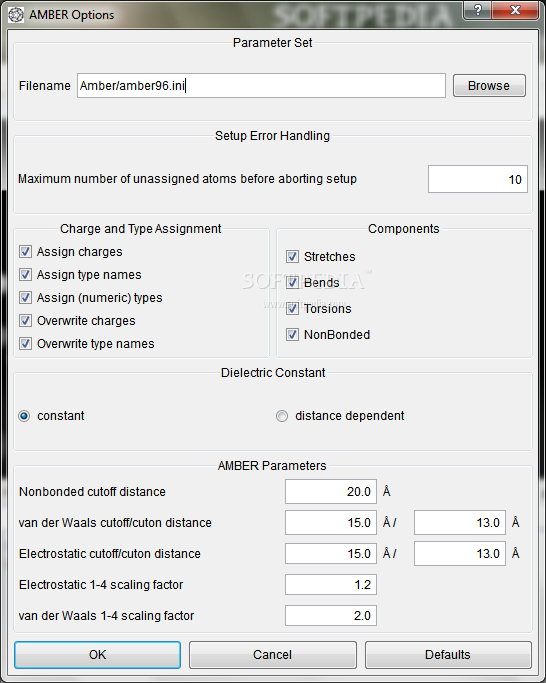
Task: Click 'Electrostatic cutoff/cuton distance' label
Action: pyautogui.click(x=110, y=554)
